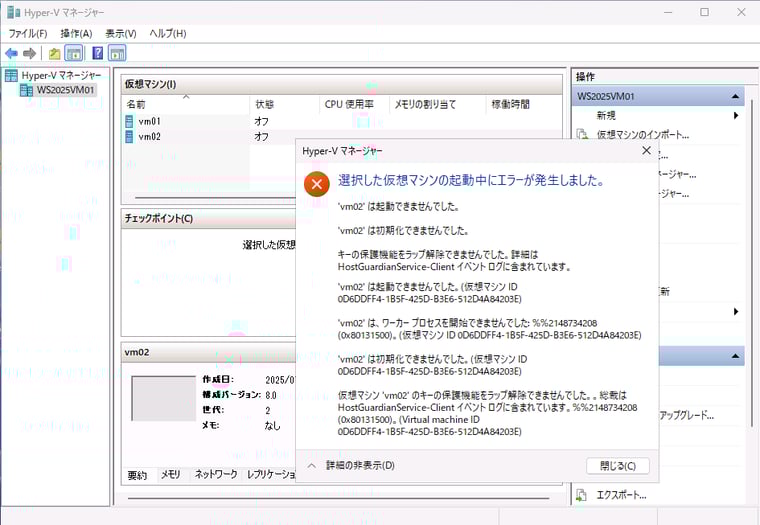Image resolution: width=760 pixels, height=525 pixels.
Task: Close the error dialog with X
Action: coord(646,151)
